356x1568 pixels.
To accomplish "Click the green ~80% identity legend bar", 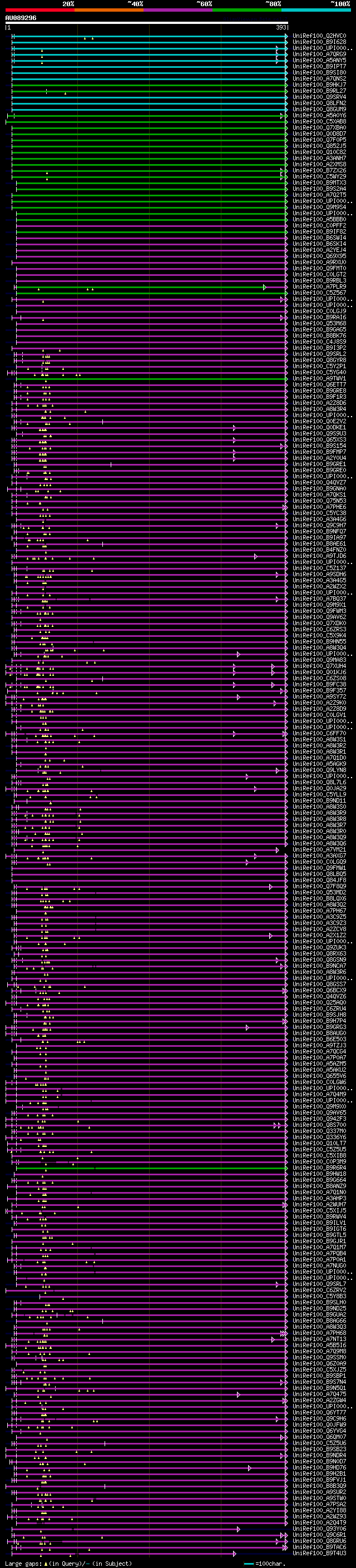I will pyautogui.click(x=247, y=11).
